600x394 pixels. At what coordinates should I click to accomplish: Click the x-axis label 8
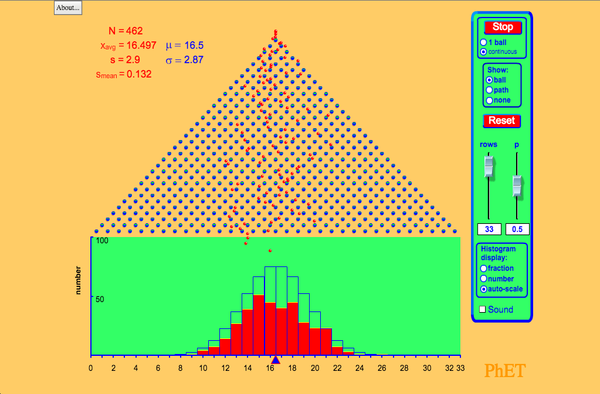pos(180,368)
